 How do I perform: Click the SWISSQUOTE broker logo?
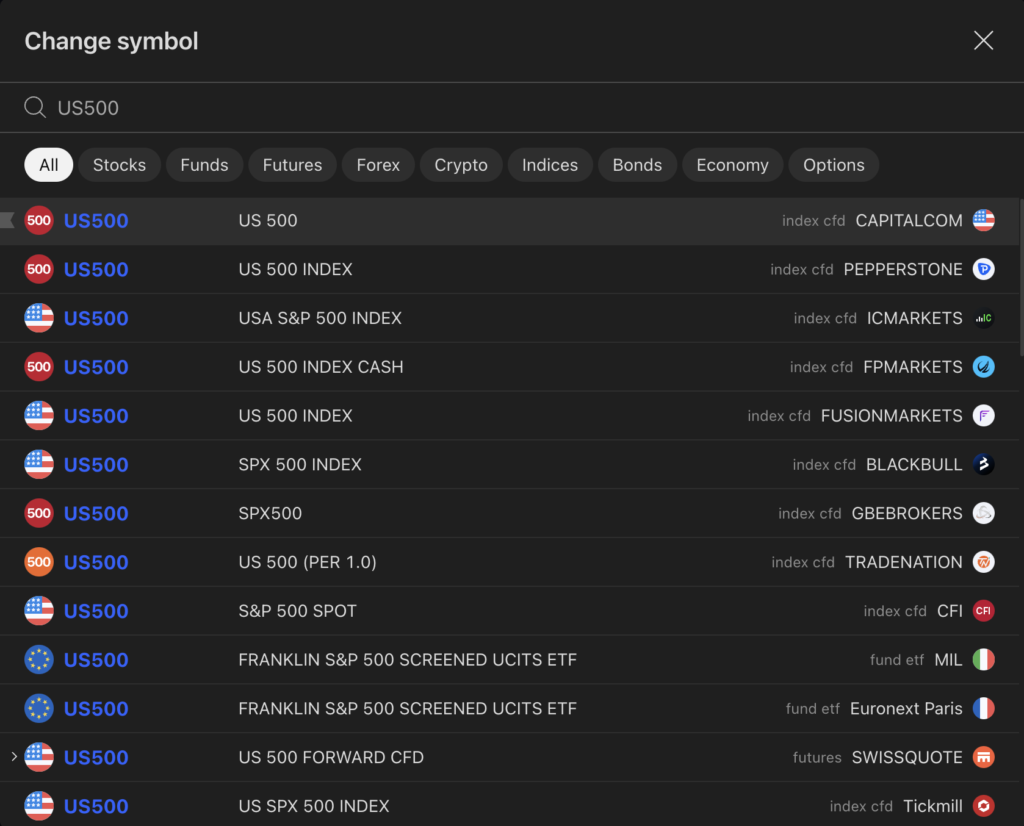coord(983,757)
